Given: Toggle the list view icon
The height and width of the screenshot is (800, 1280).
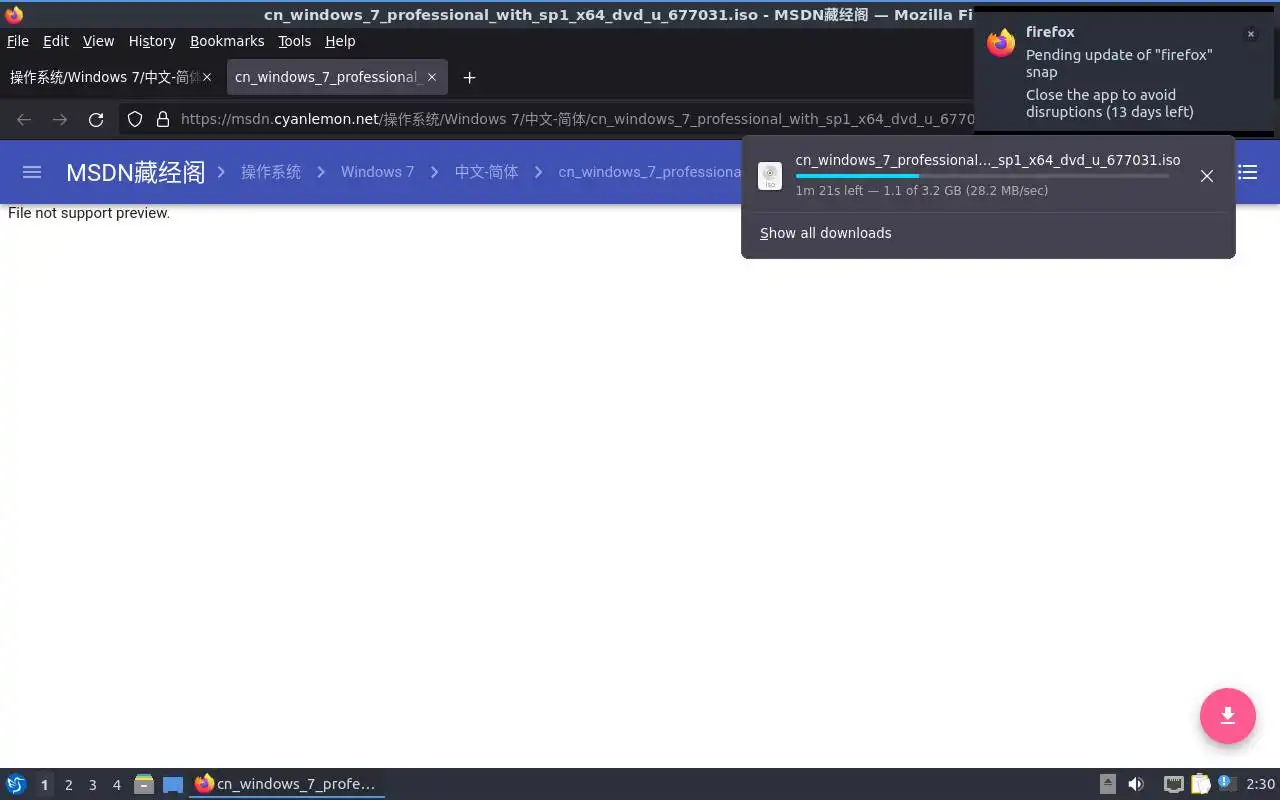Looking at the screenshot, I should click(x=1248, y=172).
